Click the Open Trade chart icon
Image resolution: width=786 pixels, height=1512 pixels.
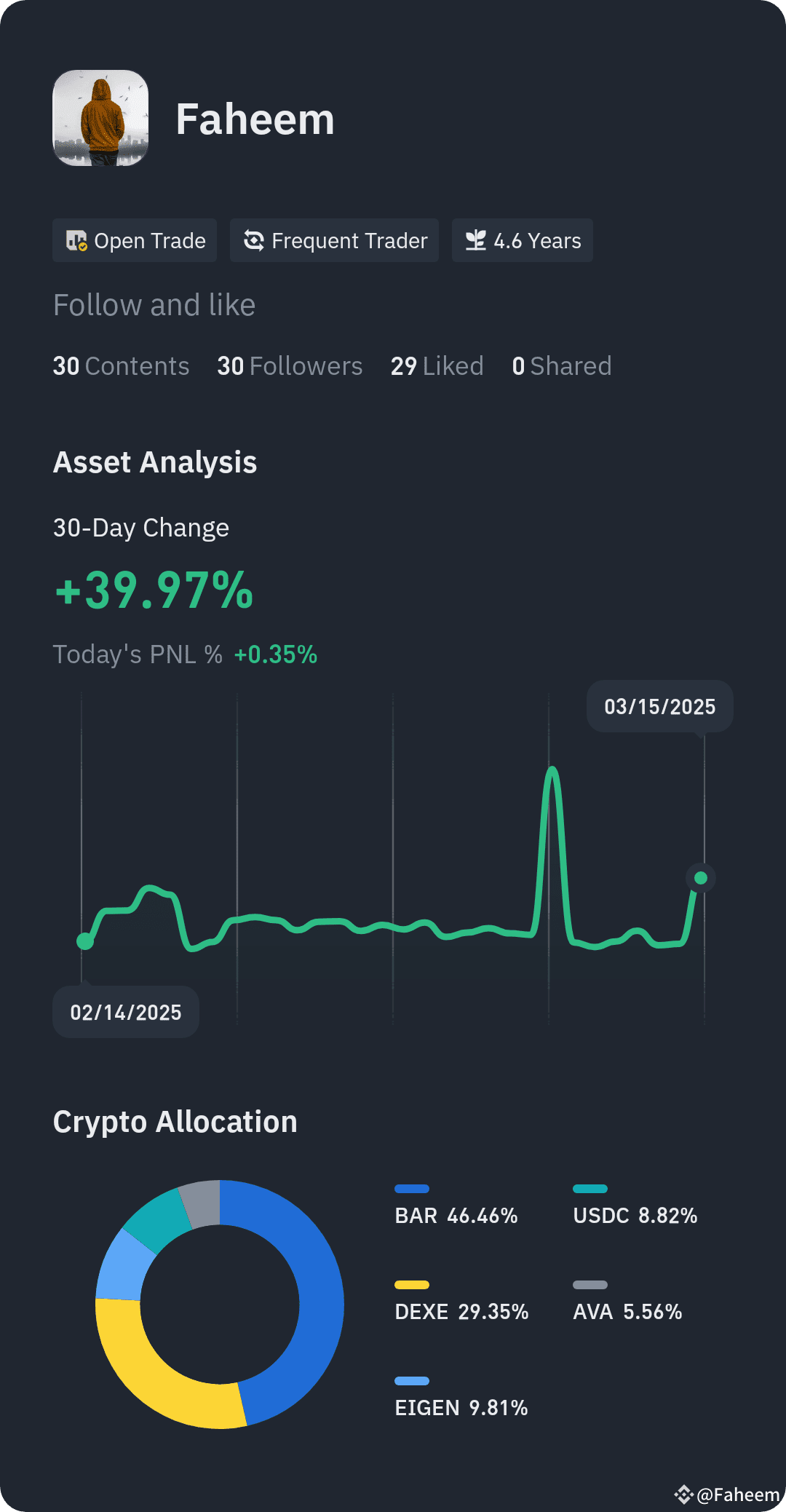tap(76, 241)
